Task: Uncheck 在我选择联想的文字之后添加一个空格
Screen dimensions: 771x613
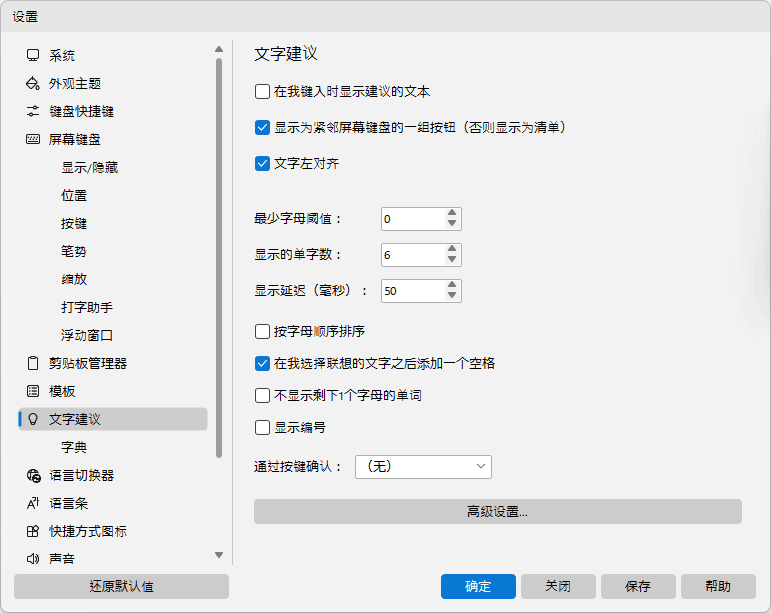Action: click(263, 364)
